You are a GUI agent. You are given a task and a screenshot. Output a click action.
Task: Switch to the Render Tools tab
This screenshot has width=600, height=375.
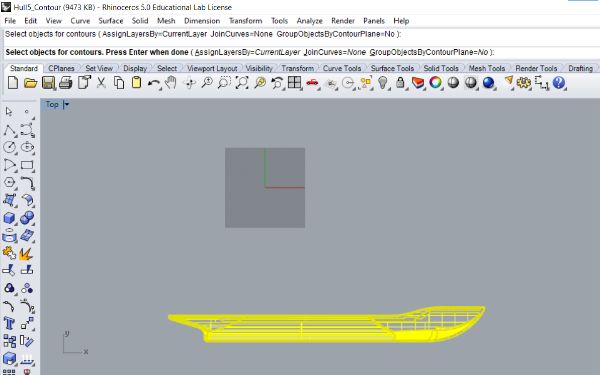coord(536,68)
